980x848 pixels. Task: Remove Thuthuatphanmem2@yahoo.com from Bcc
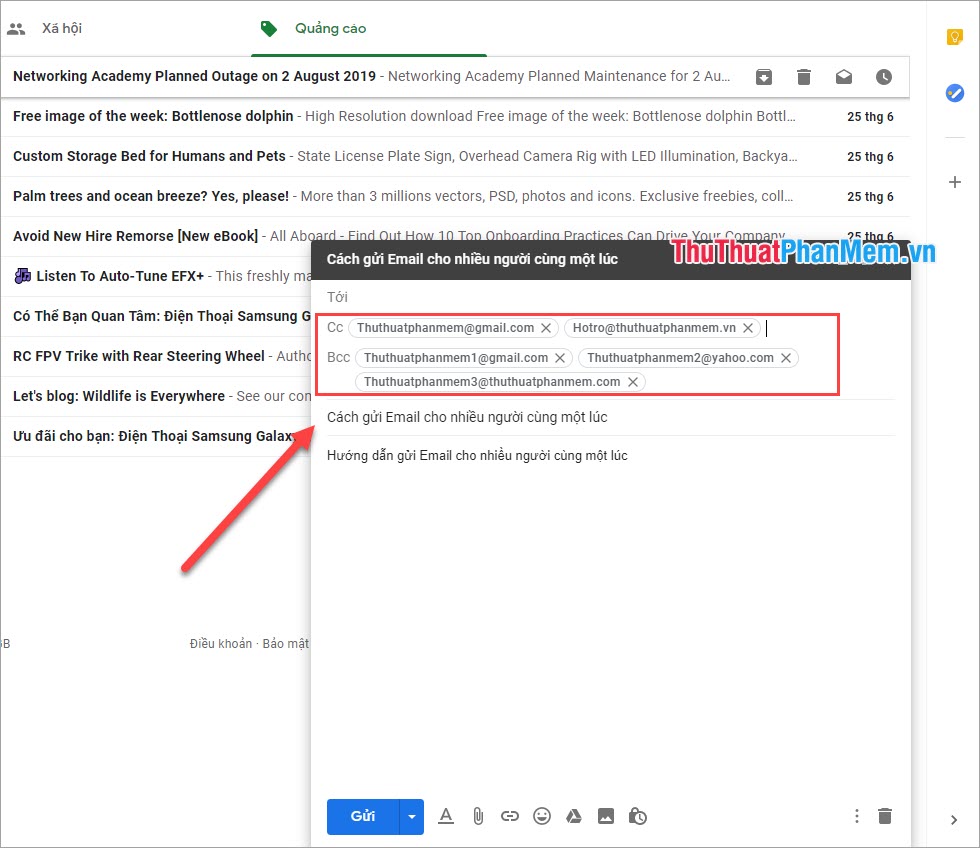click(x=786, y=357)
